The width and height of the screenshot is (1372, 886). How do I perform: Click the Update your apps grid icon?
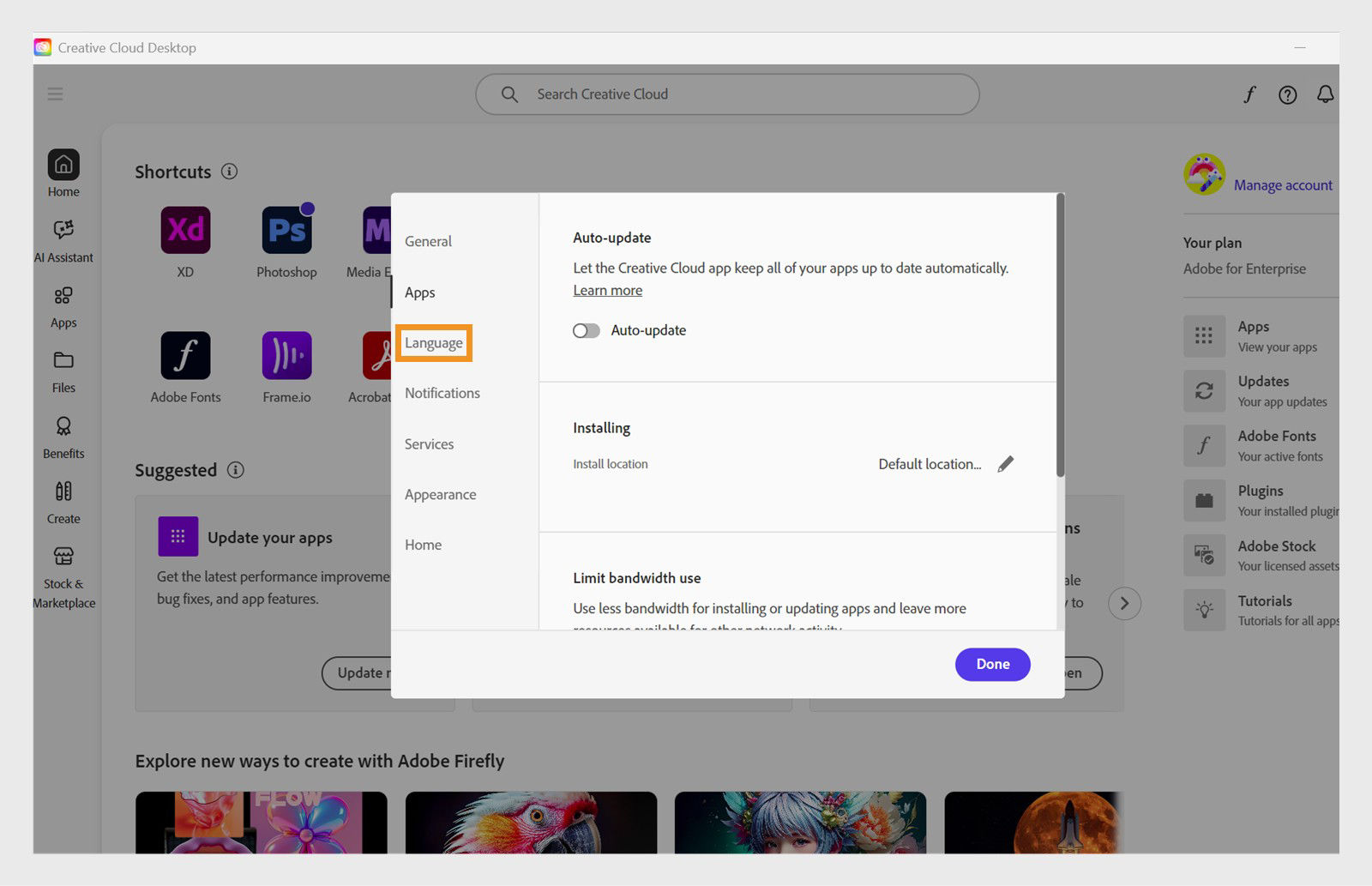coord(178,536)
